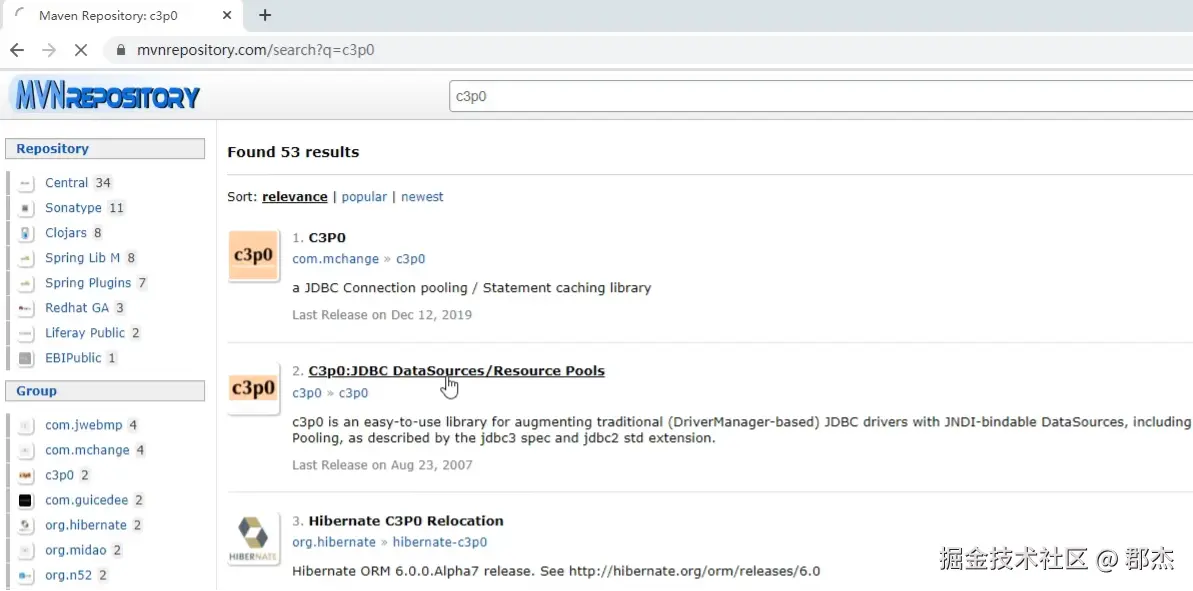1193x591 pixels.
Task: Click the Central repository icon
Action: pos(26,183)
